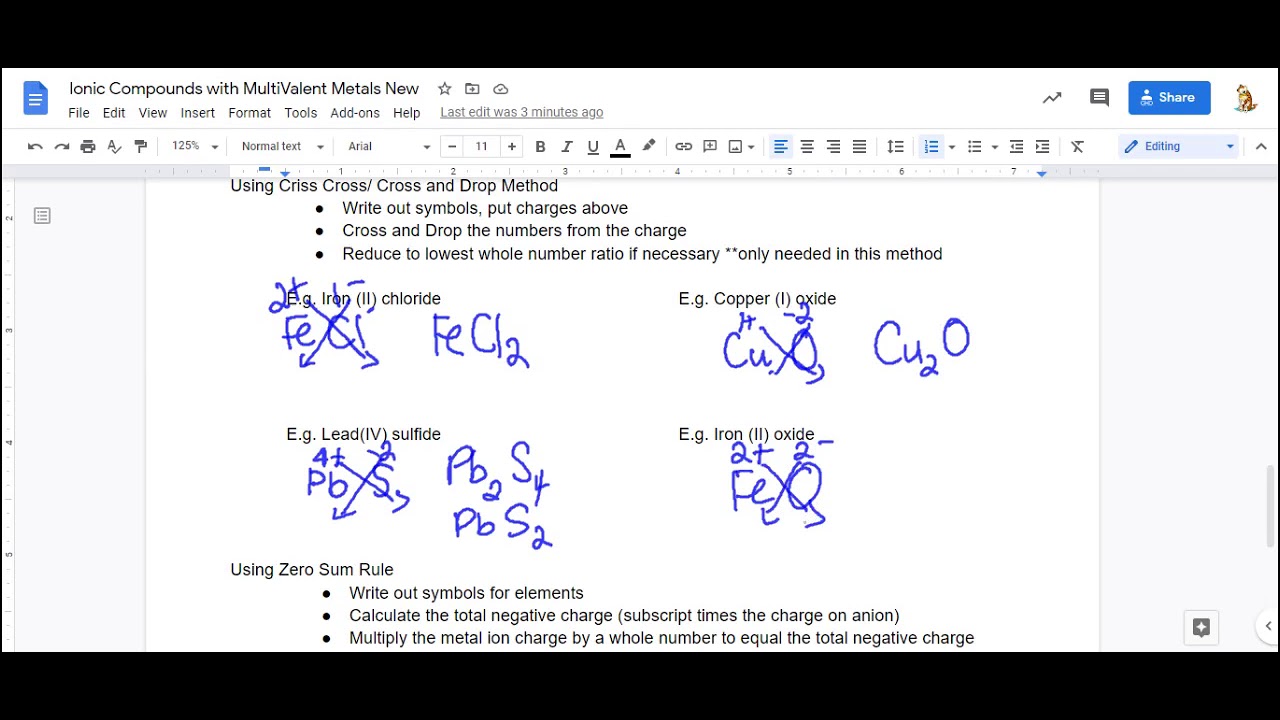Decrease the indent
1280x720 pixels.
(1016, 147)
